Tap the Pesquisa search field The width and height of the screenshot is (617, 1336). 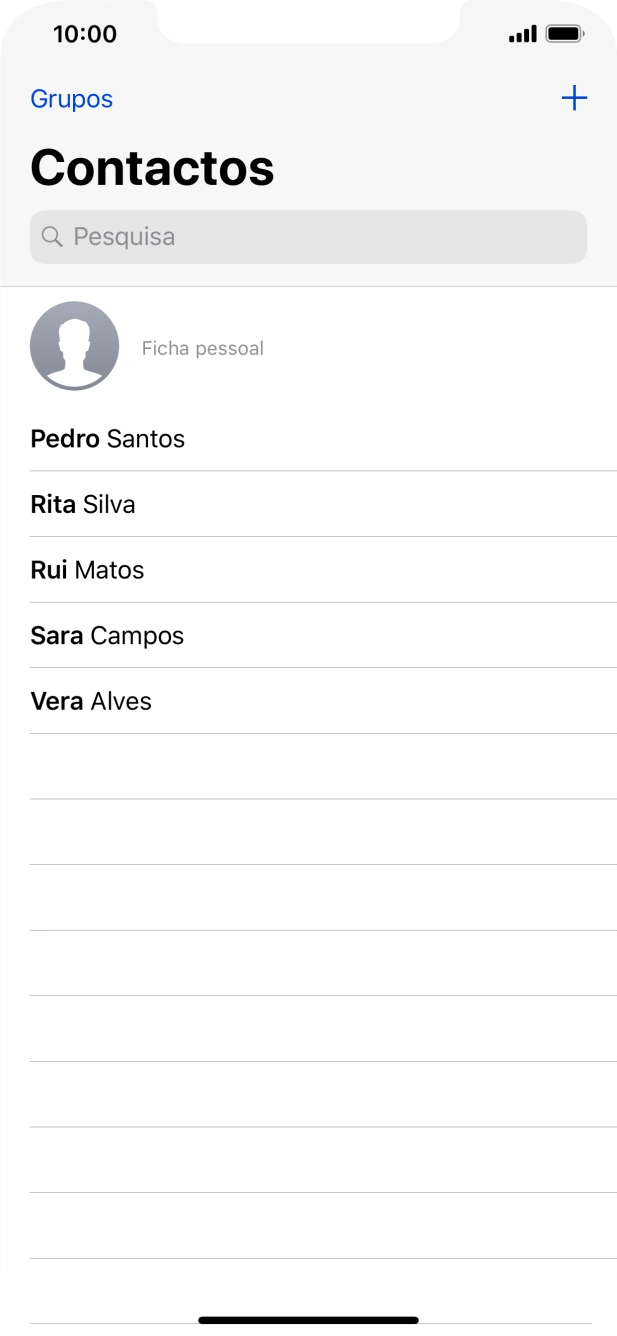(x=308, y=236)
